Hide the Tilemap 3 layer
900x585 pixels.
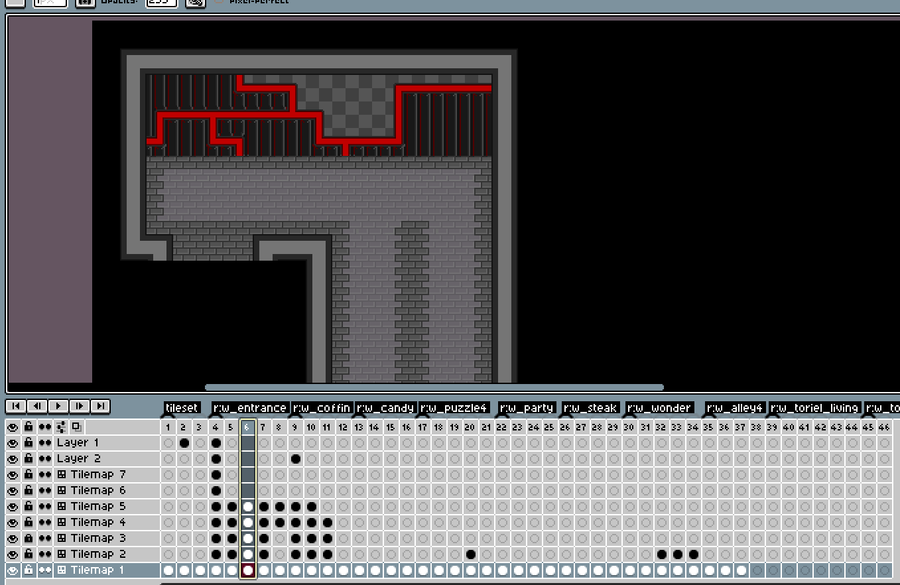coord(12,538)
